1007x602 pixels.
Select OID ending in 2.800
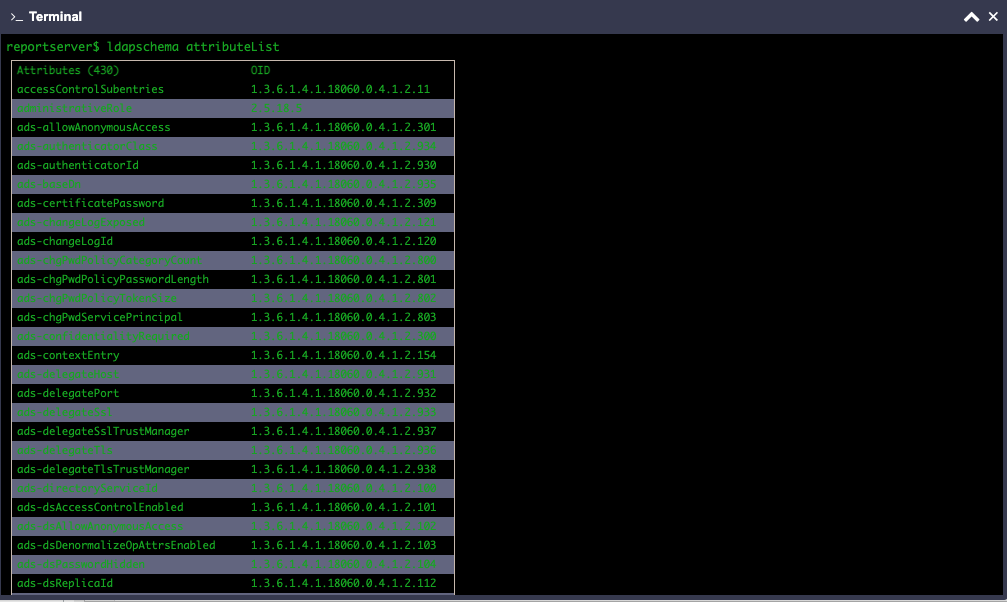[x=344, y=260]
